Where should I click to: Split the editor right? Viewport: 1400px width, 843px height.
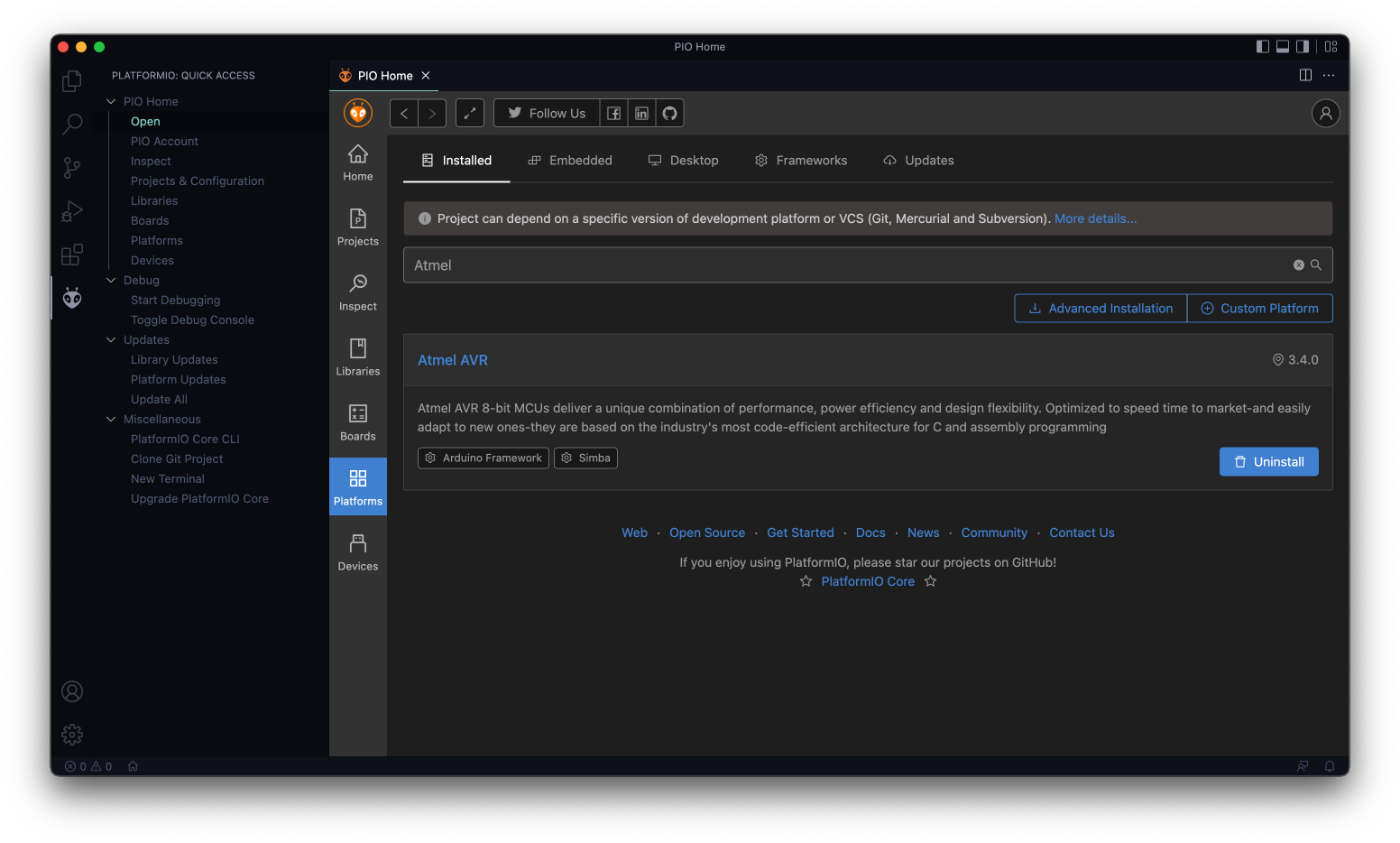tap(1305, 75)
